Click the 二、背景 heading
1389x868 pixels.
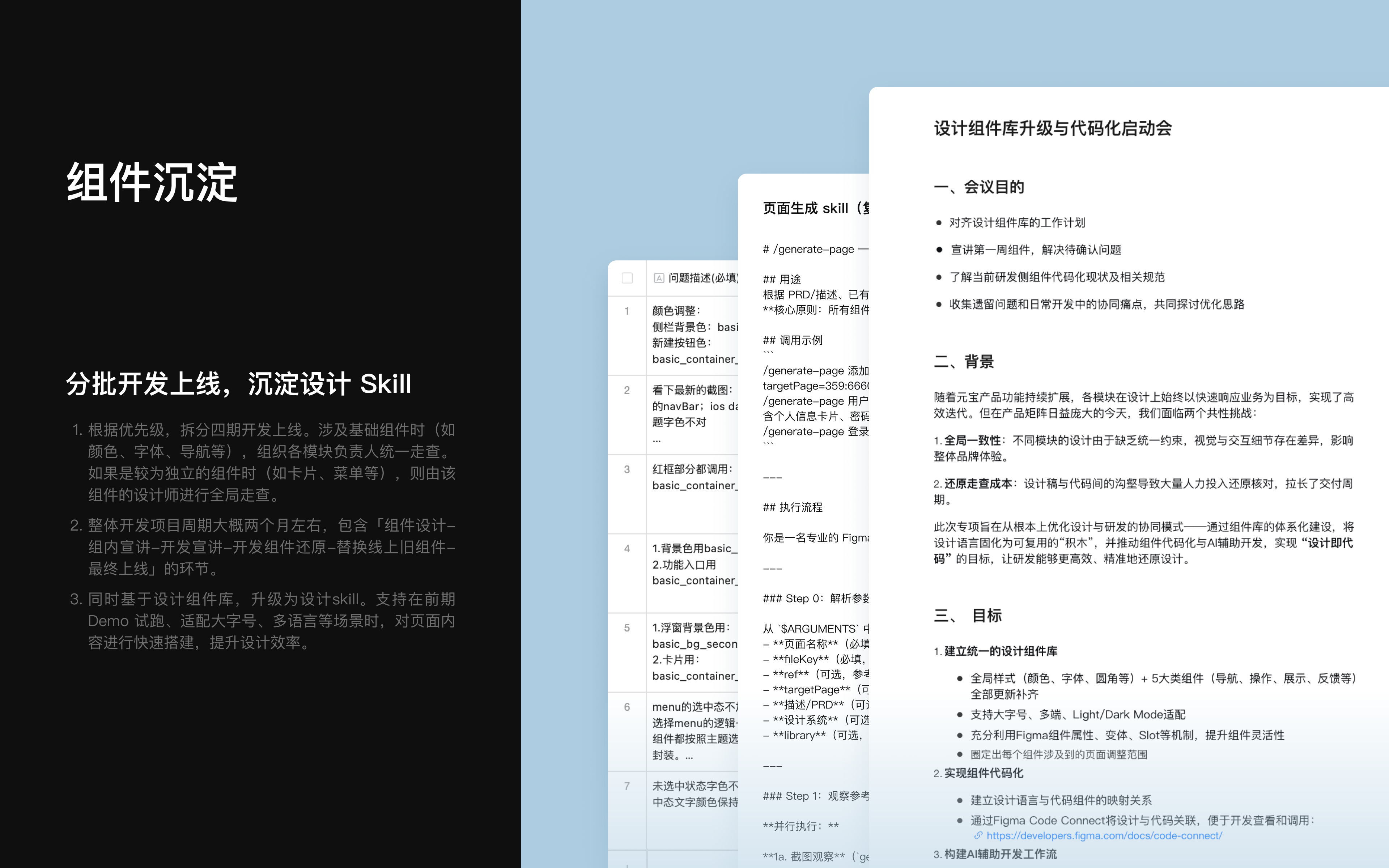(x=964, y=362)
